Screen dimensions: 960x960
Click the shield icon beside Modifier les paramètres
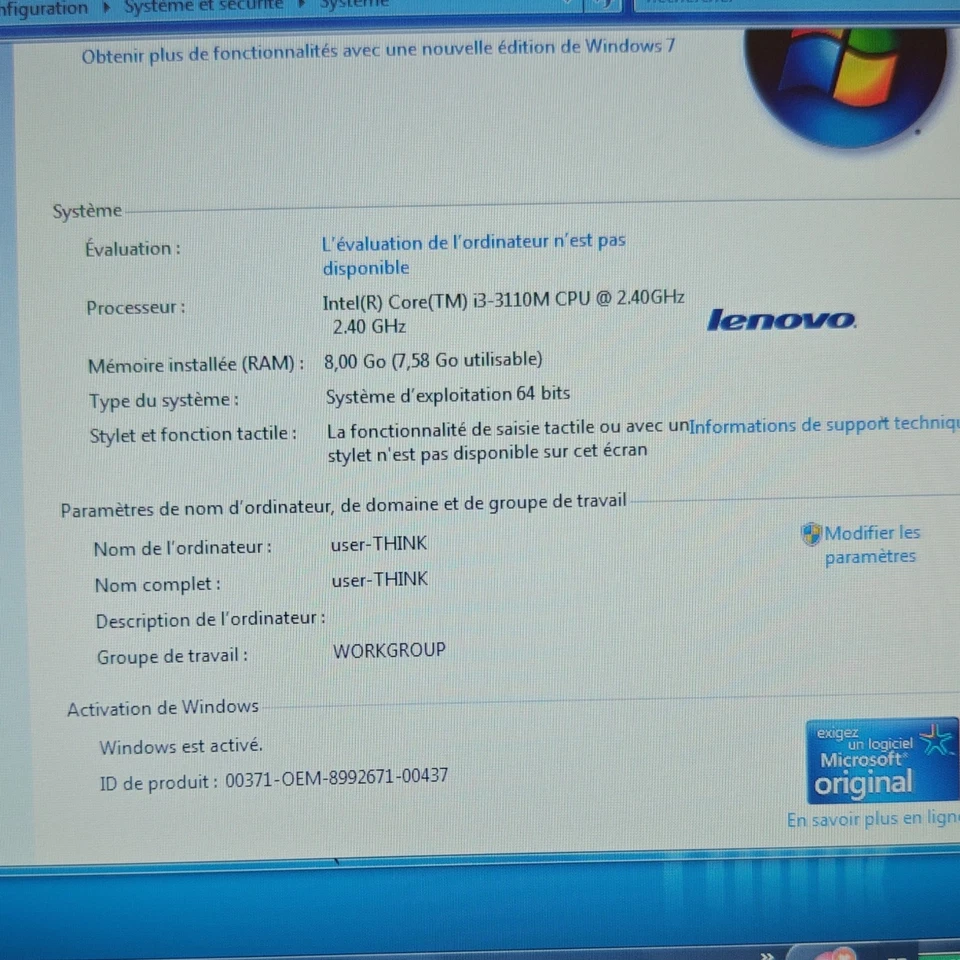coord(811,534)
